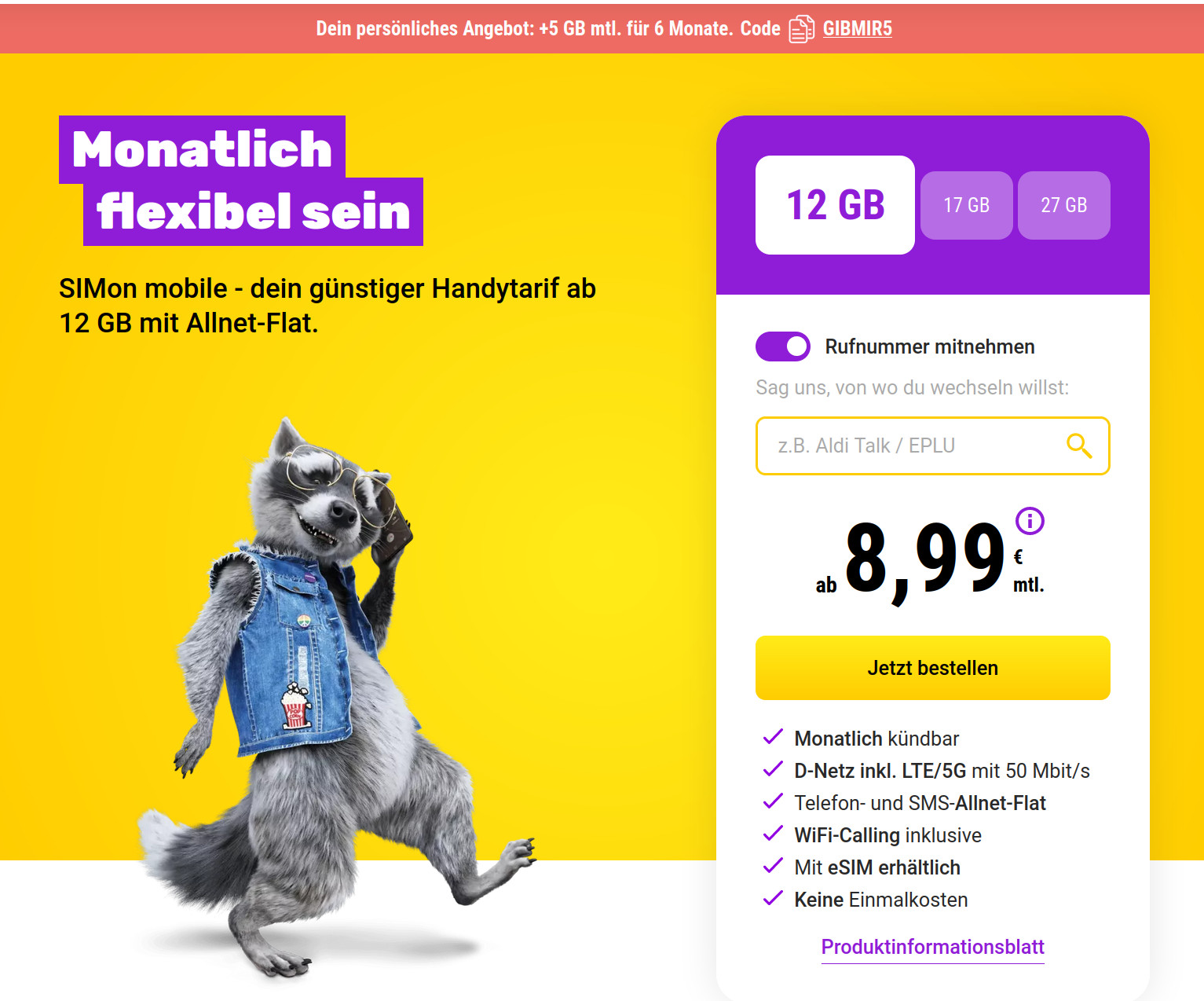
Task: Open the Produktinformationsblatt link
Action: point(933,947)
